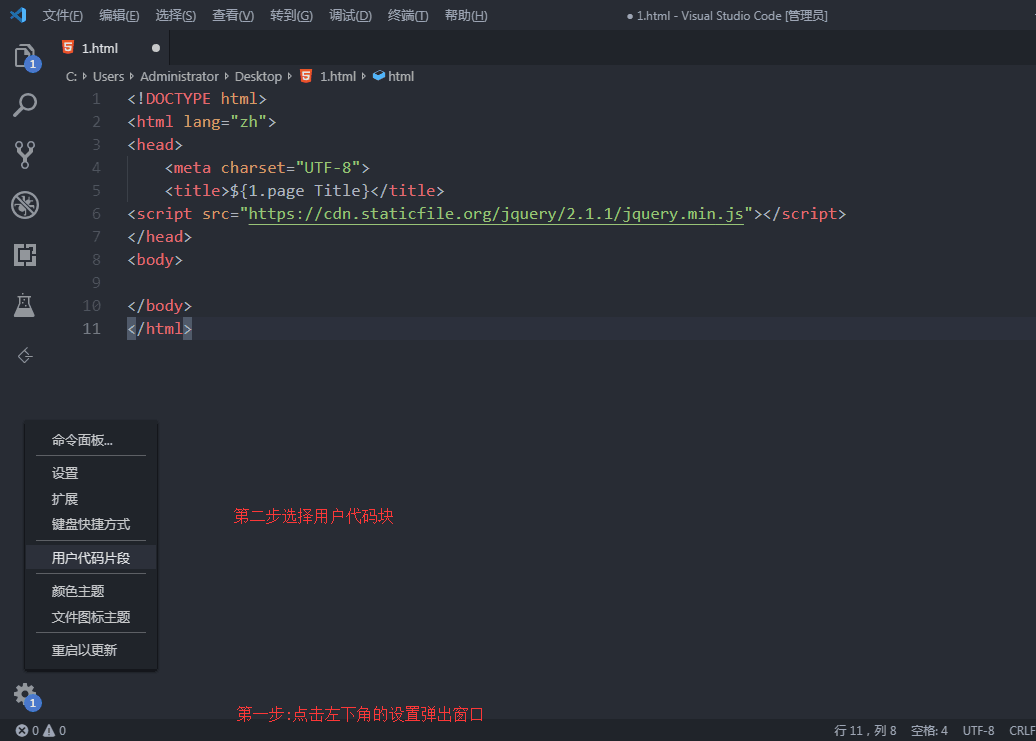Click the ${1.page Title} title text
Viewport: 1036px width, 741px height.
(x=299, y=191)
